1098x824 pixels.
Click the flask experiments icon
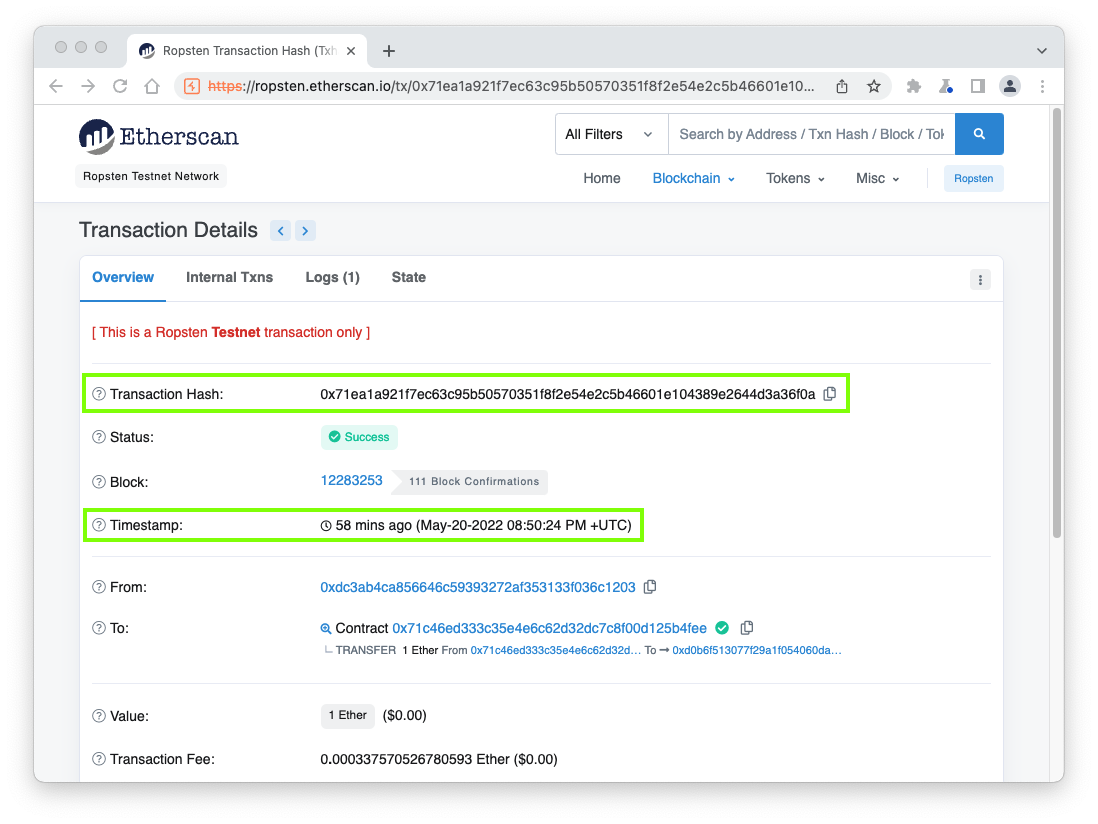click(x=946, y=86)
